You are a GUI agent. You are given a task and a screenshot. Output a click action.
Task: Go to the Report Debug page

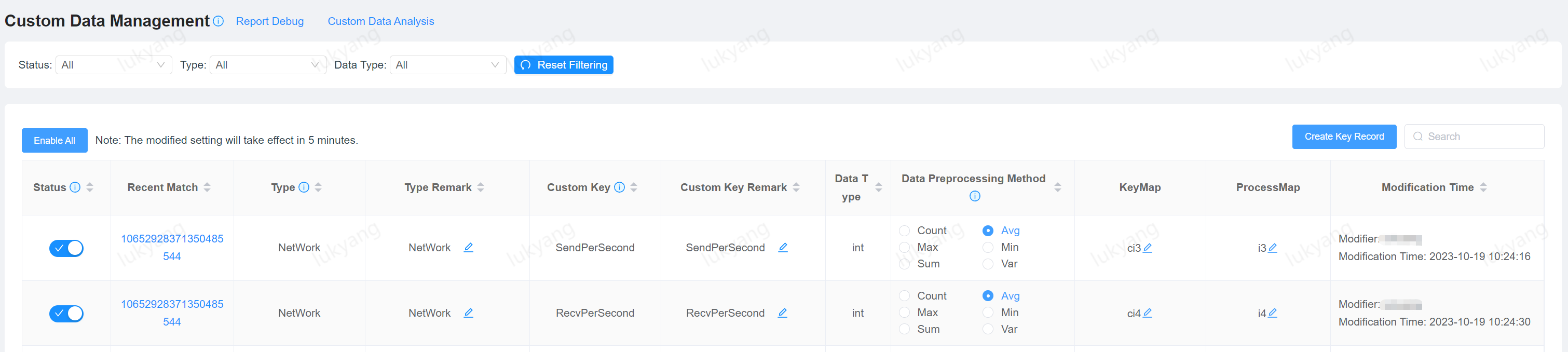click(270, 21)
